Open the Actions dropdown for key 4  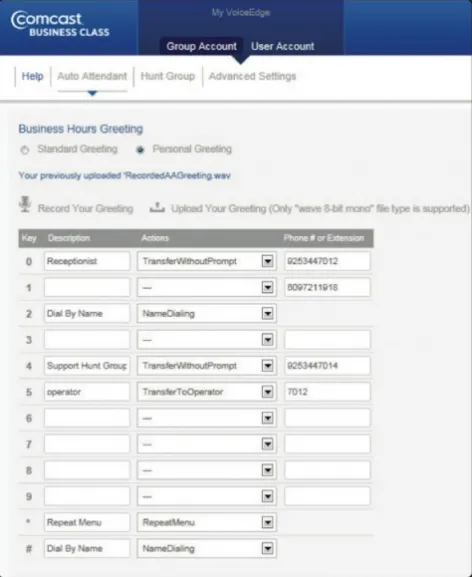207,366
